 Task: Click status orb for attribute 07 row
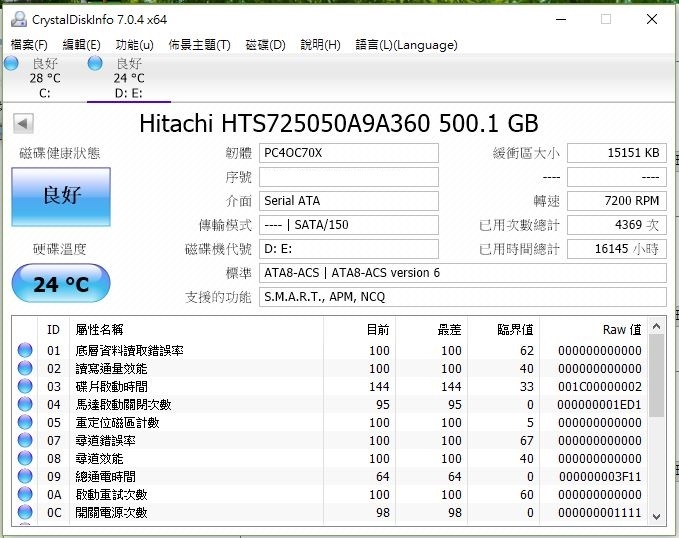point(25,440)
